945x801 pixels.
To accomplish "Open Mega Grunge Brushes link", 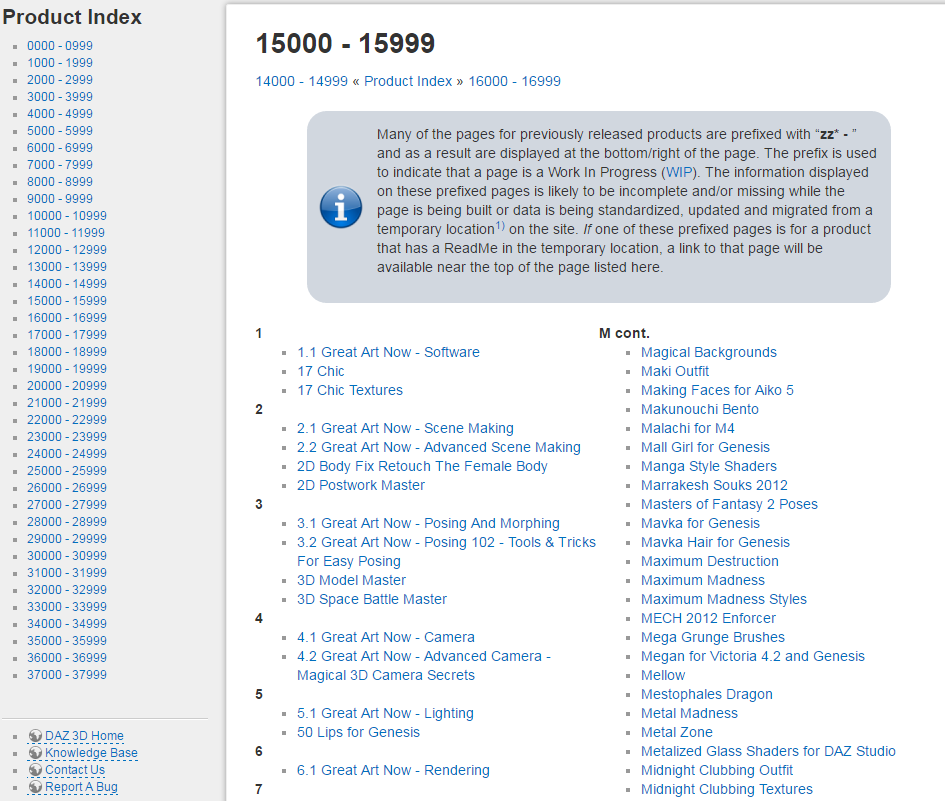I will click(713, 637).
